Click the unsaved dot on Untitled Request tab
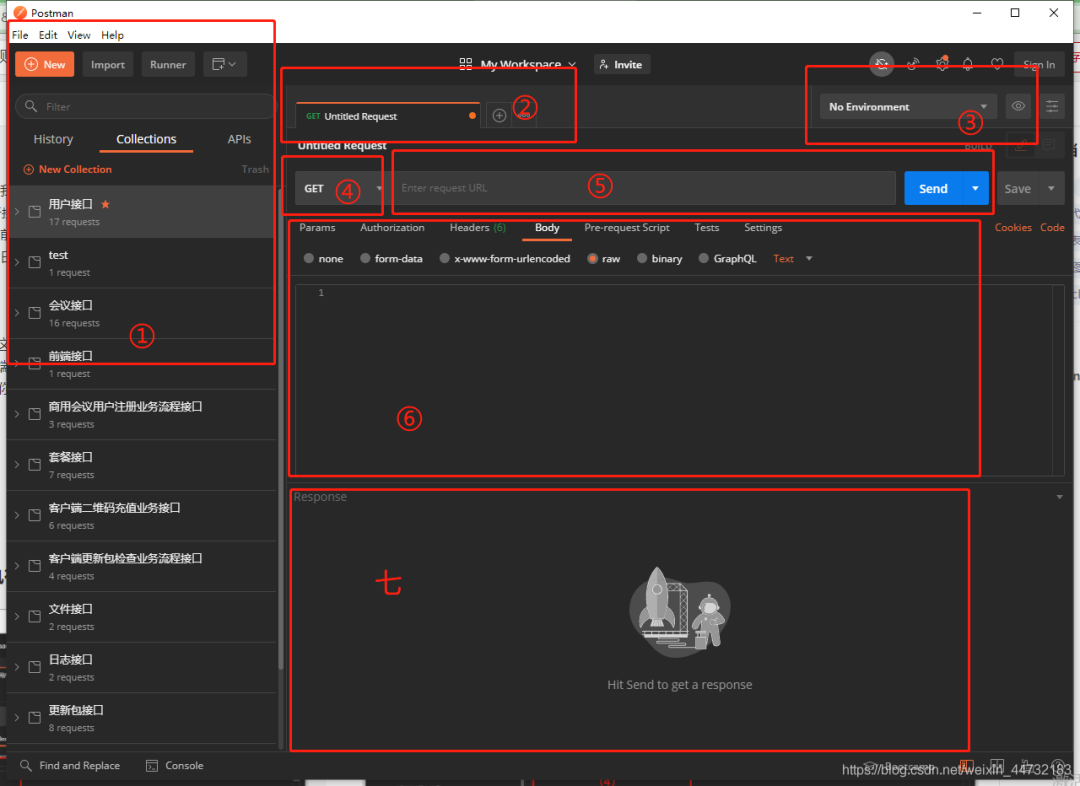Viewport: 1080px width, 786px height. click(x=472, y=116)
